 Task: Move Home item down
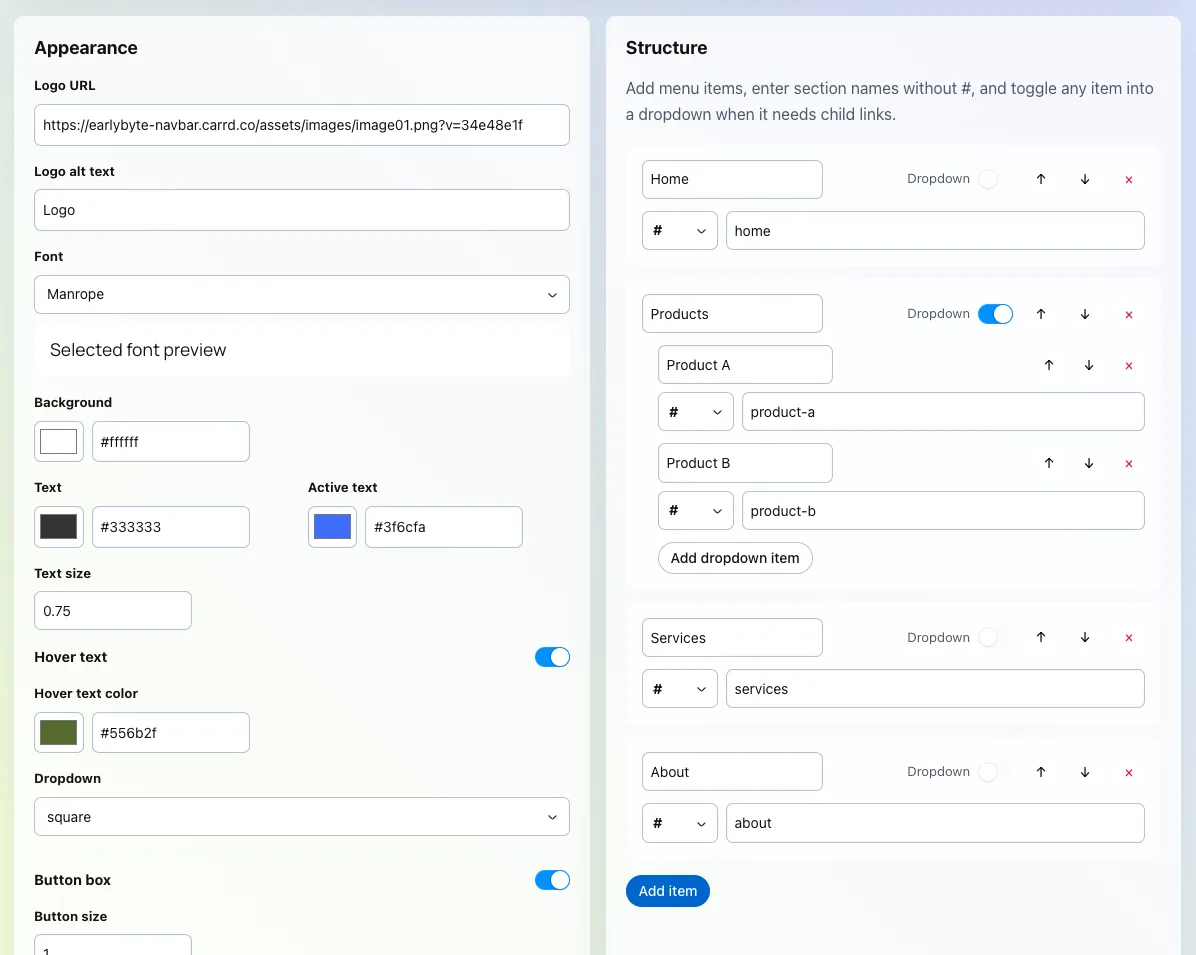[1085, 179]
